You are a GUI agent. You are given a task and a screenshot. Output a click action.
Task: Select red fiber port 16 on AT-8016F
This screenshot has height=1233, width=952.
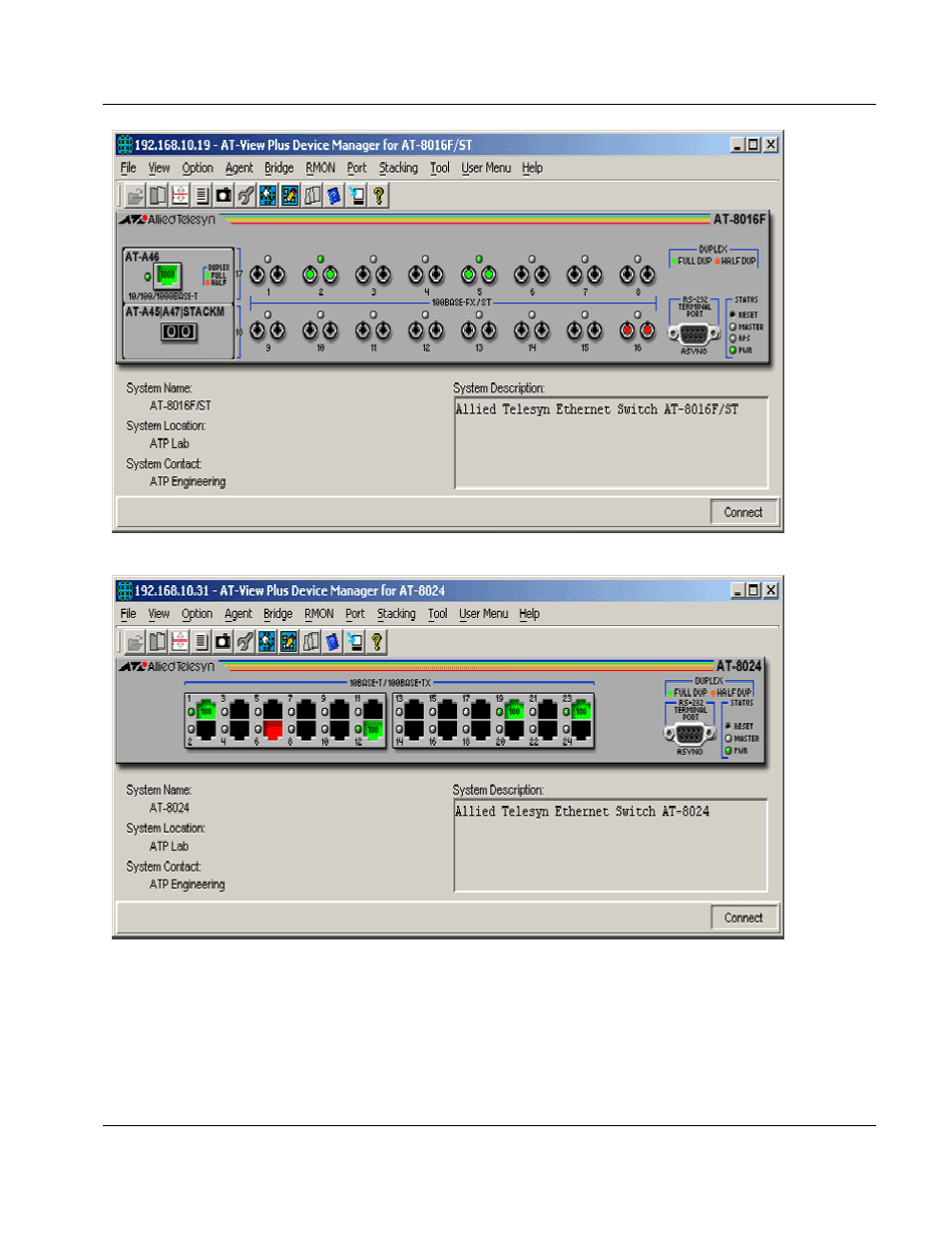(637, 330)
